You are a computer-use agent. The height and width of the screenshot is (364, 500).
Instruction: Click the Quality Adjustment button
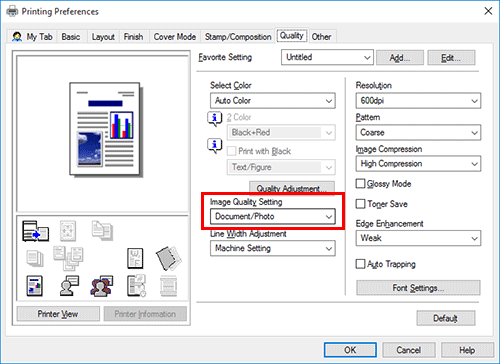point(292,188)
